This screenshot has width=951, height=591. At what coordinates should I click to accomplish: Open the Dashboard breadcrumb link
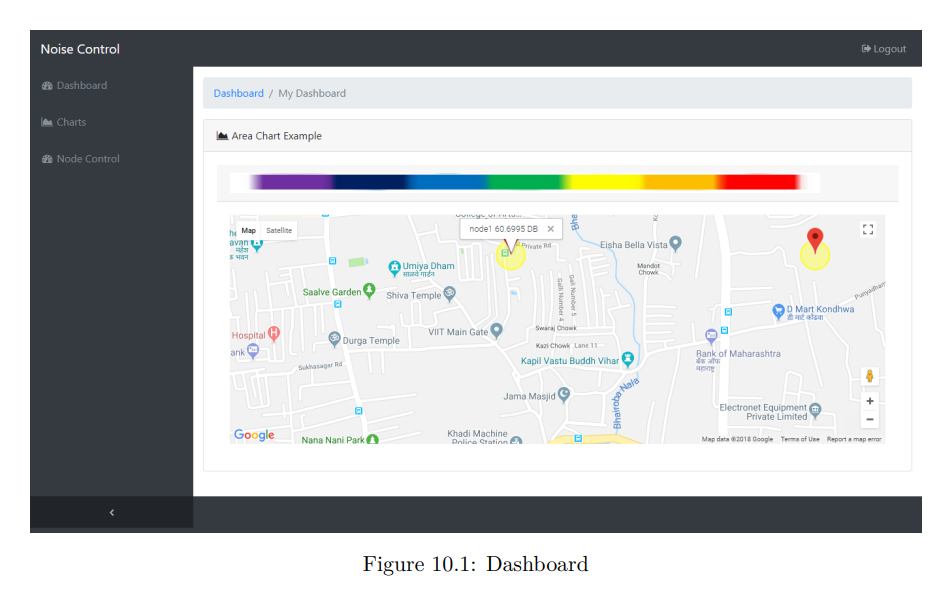tap(238, 93)
